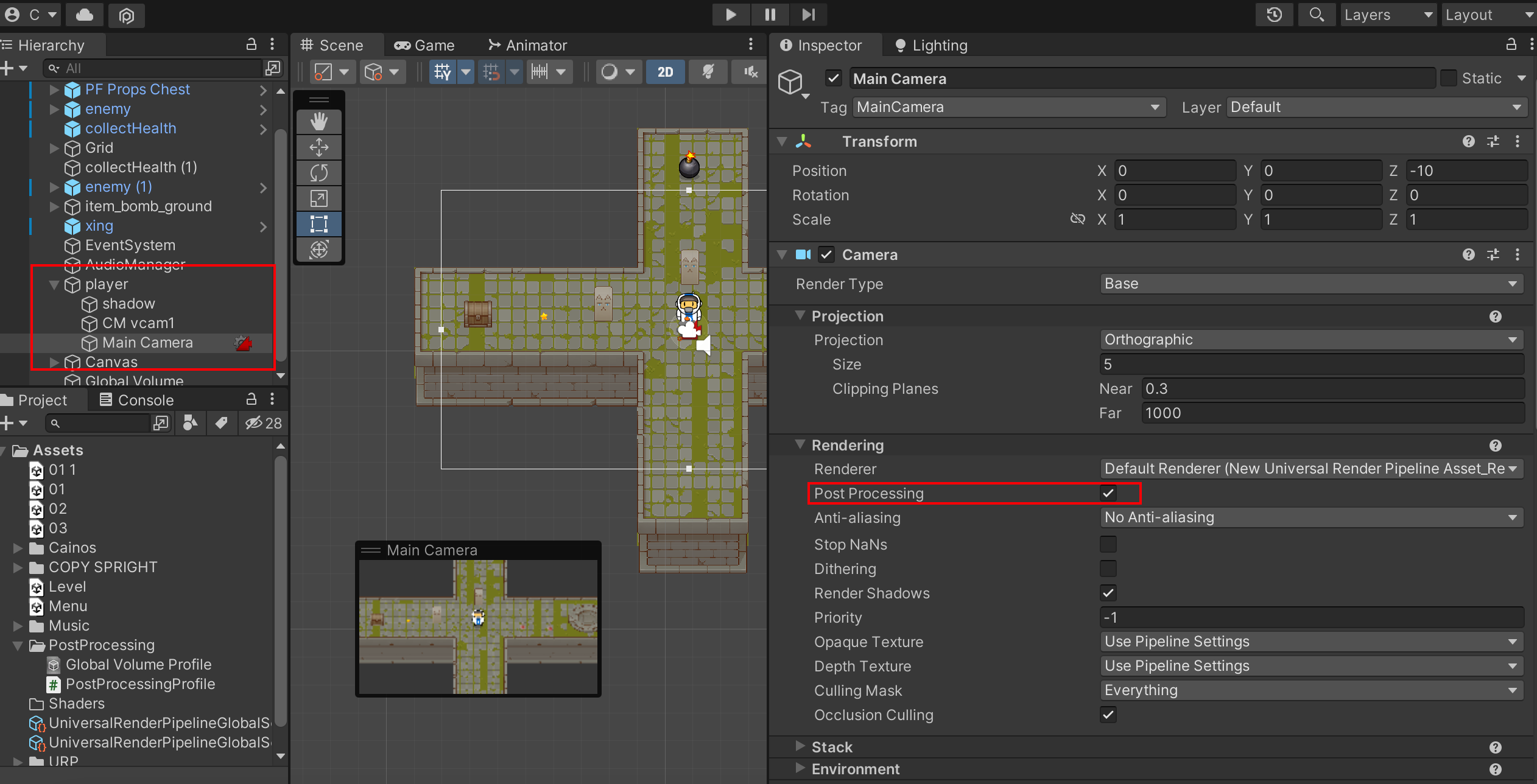Viewport: 1537px width, 784px height.
Task: Enter Play mode
Action: pos(731,15)
